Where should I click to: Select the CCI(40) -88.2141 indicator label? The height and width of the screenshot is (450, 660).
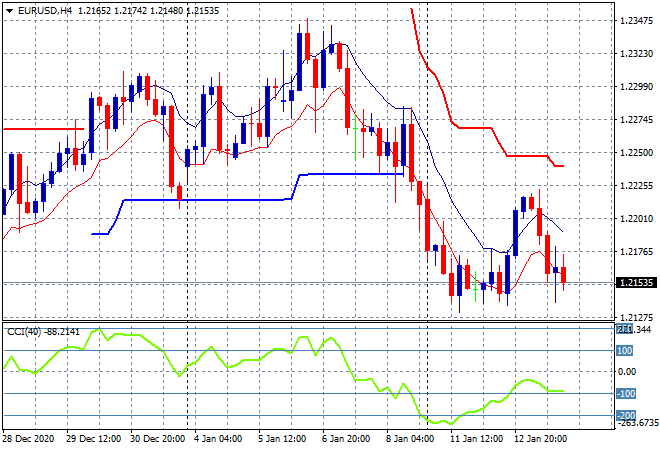pyautogui.click(x=43, y=332)
